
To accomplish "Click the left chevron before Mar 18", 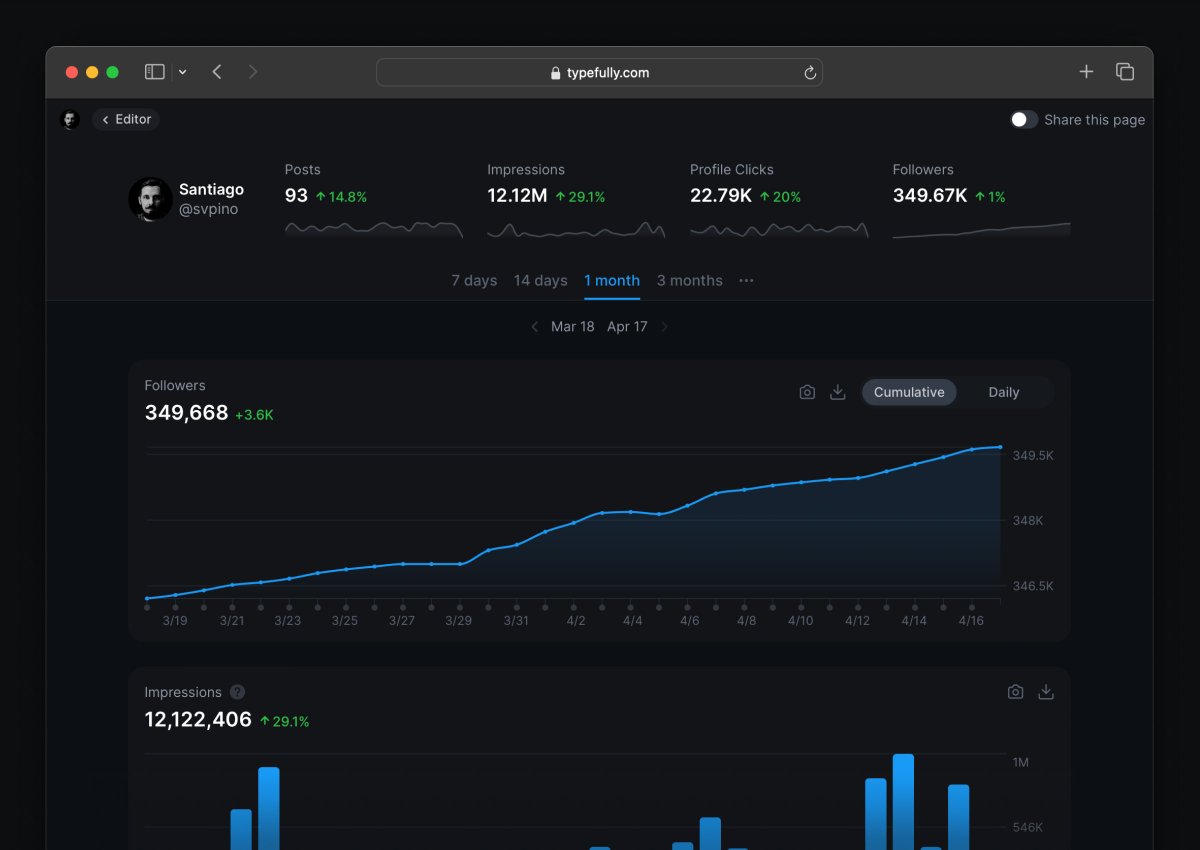I will point(535,326).
